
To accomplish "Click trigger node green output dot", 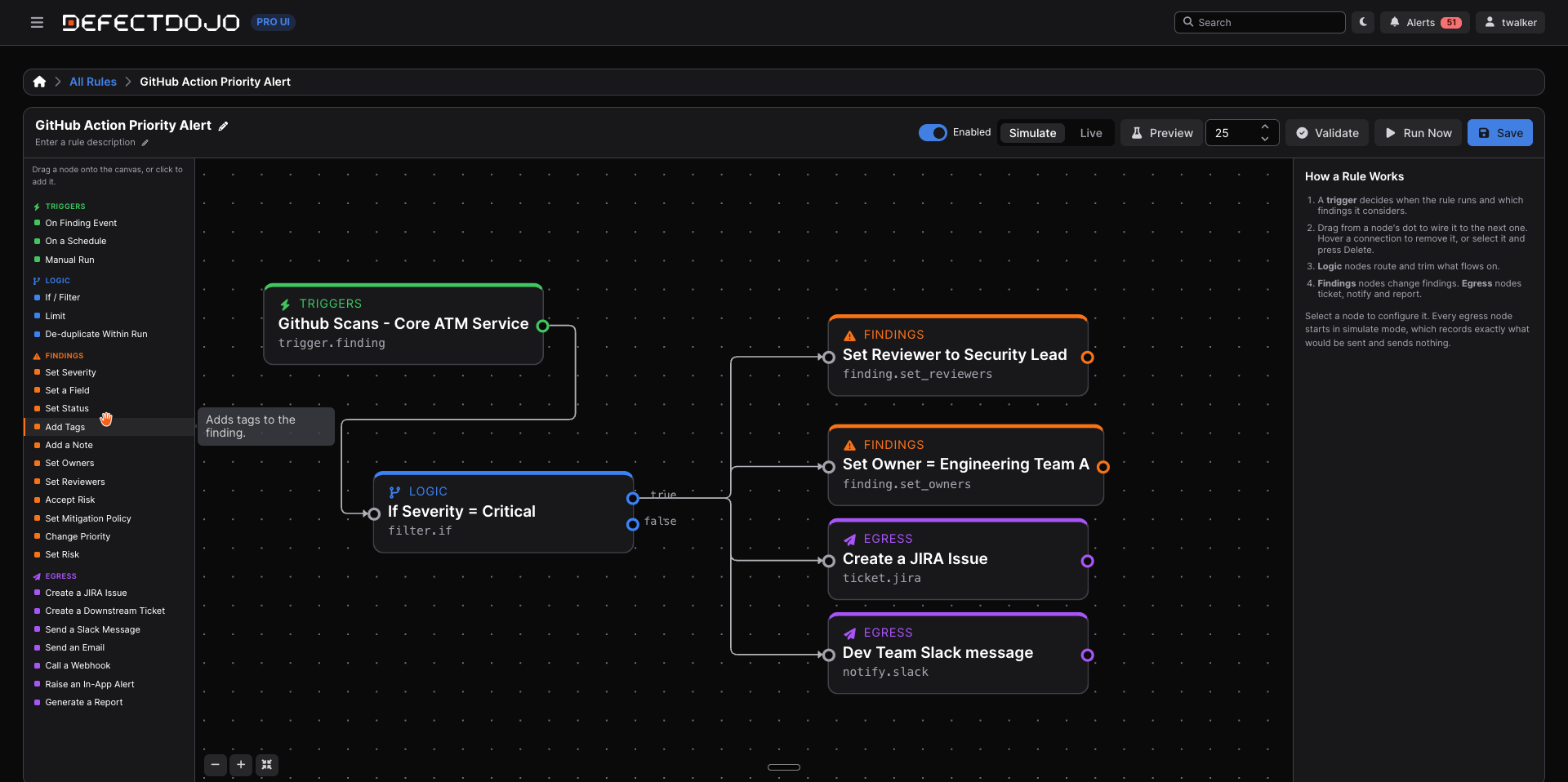I will coord(542,326).
